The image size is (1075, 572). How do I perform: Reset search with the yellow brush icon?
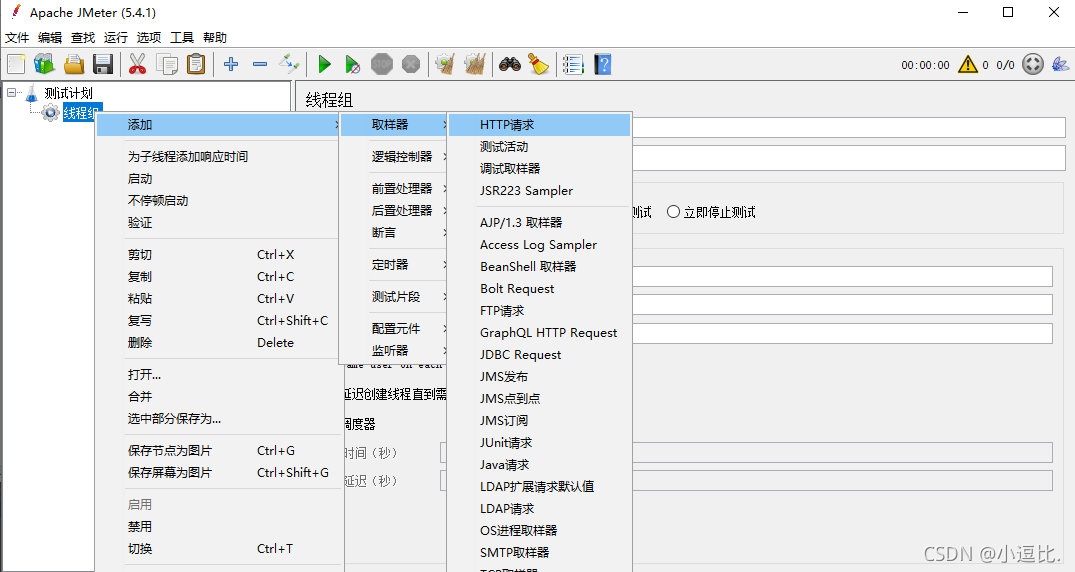(539, 64)
